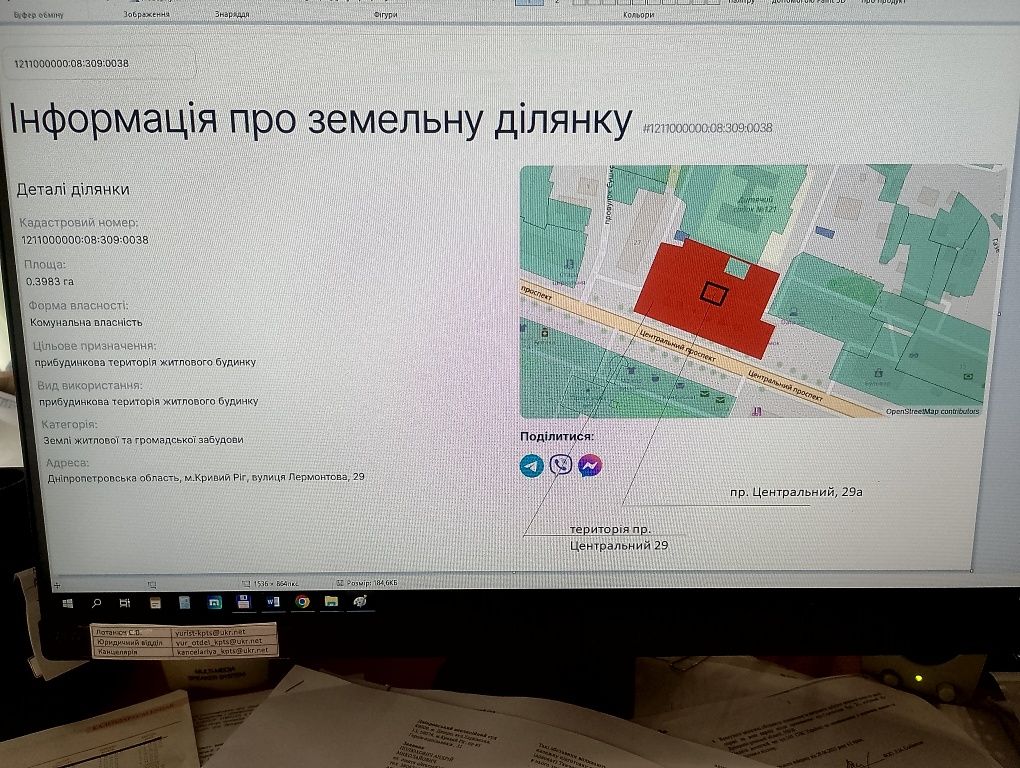Open the green-blue app icon on the taskbar
1020x768 pixels.
(215, 603)
